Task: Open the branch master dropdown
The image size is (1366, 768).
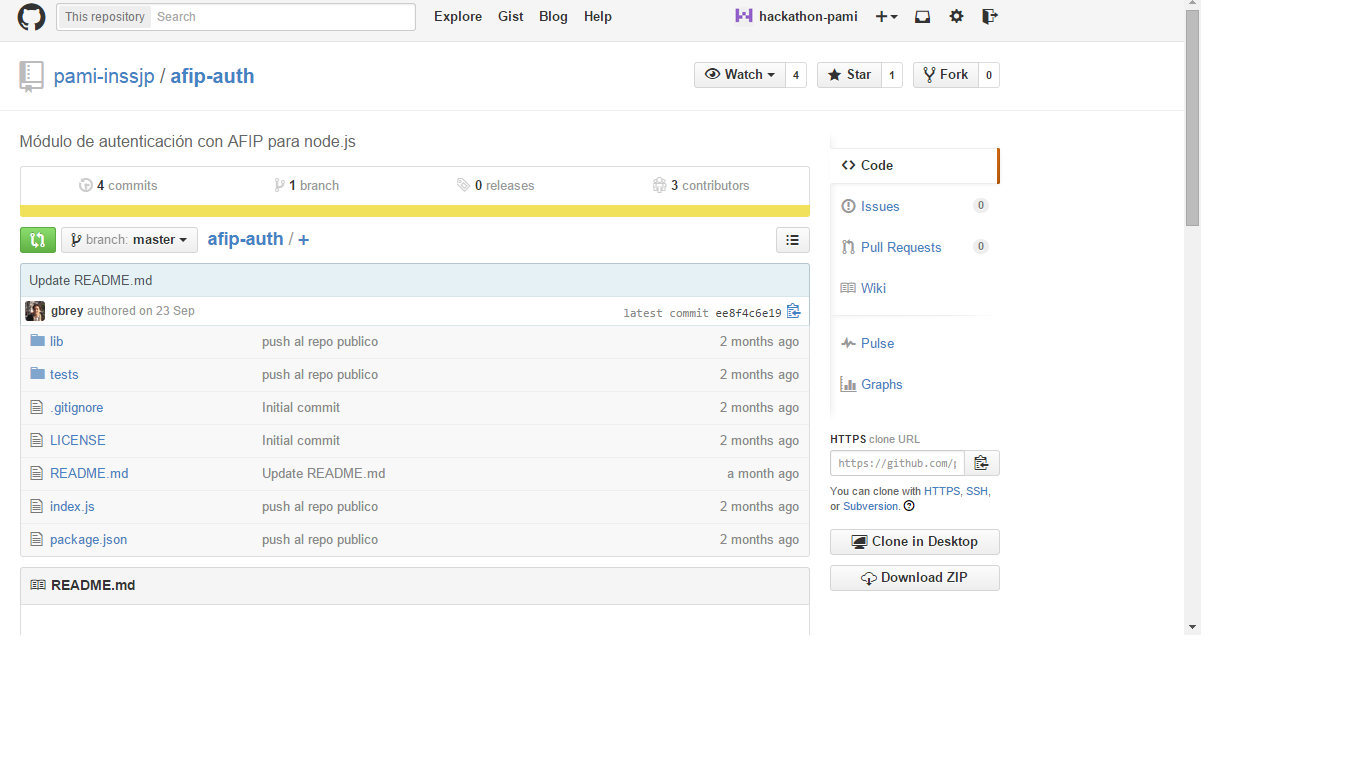Action: pos(129,240)
